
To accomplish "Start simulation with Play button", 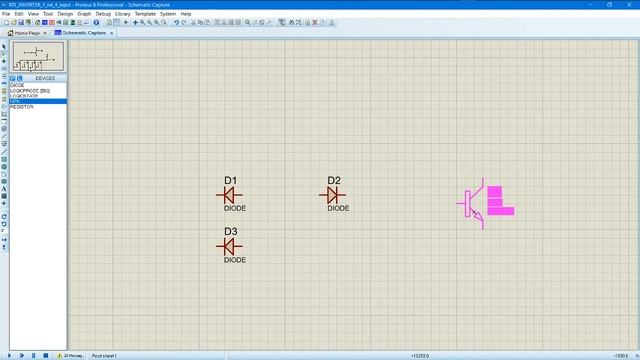I will point(9,356).
